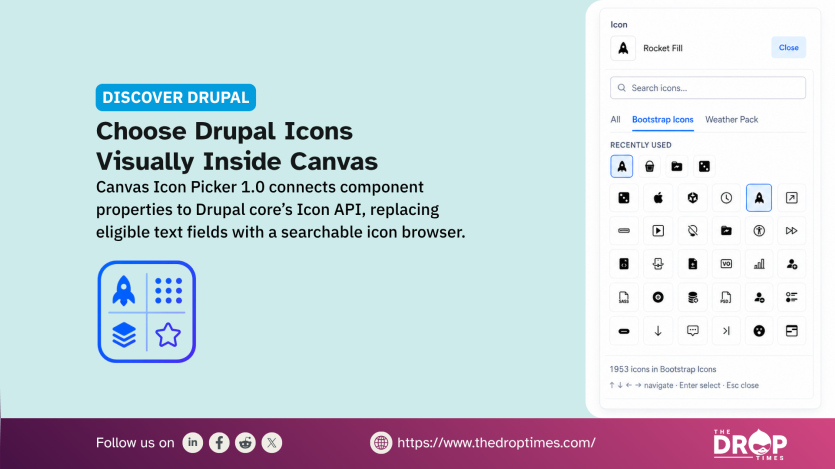835x469 pixels.
Task: Choose the filled disc icon
Action: click(x=658, y=297)
